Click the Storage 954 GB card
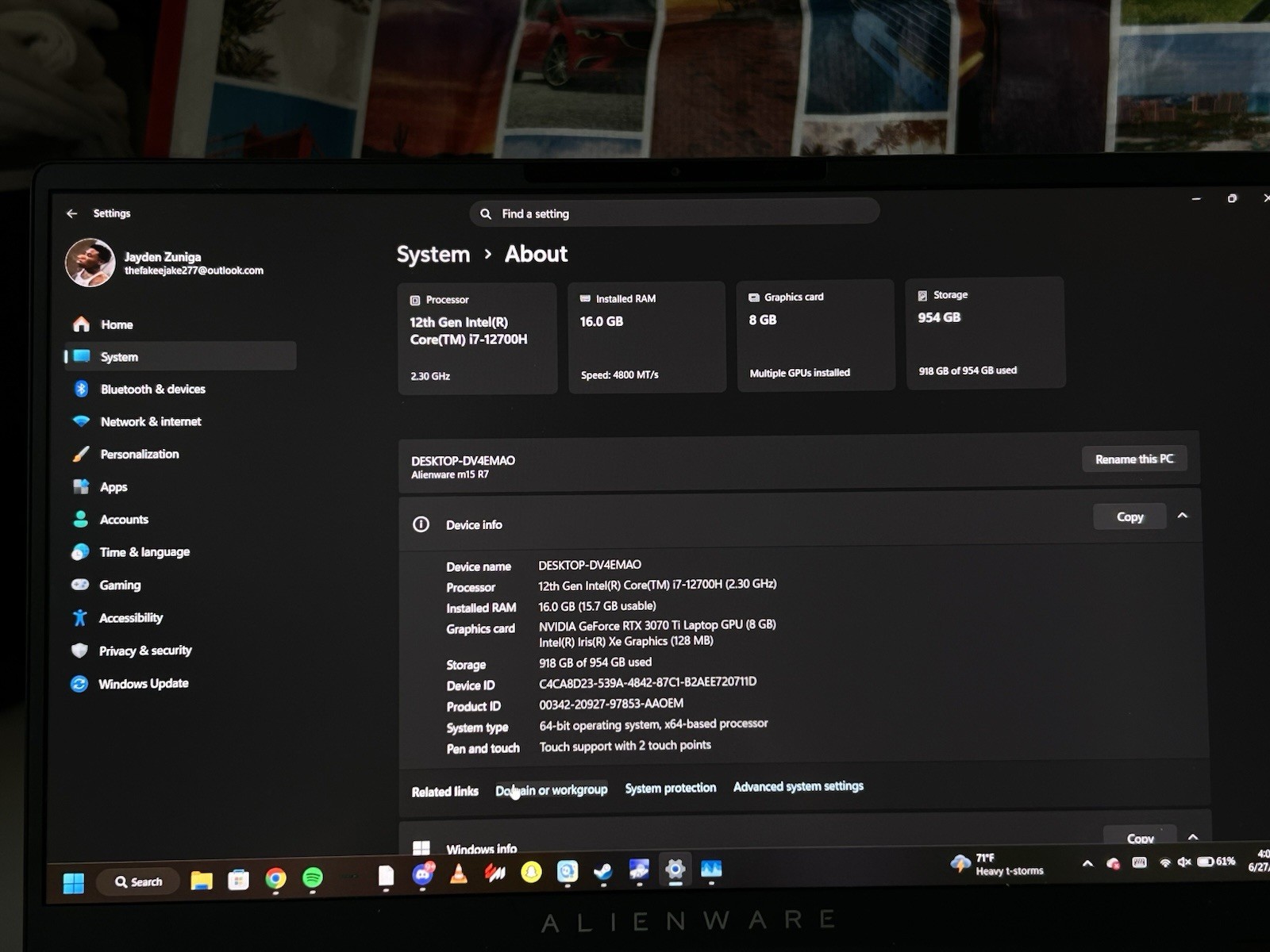This screenshot has height=952, width=1270. (x=985, y=333)
